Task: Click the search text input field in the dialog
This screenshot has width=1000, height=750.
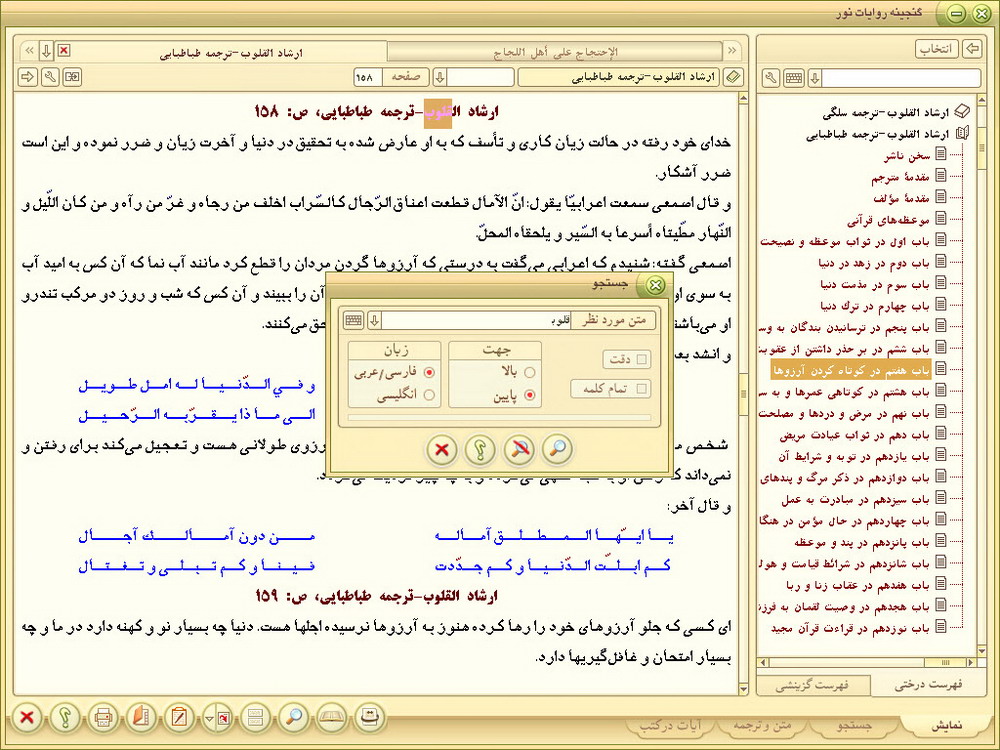Action: 476,320
